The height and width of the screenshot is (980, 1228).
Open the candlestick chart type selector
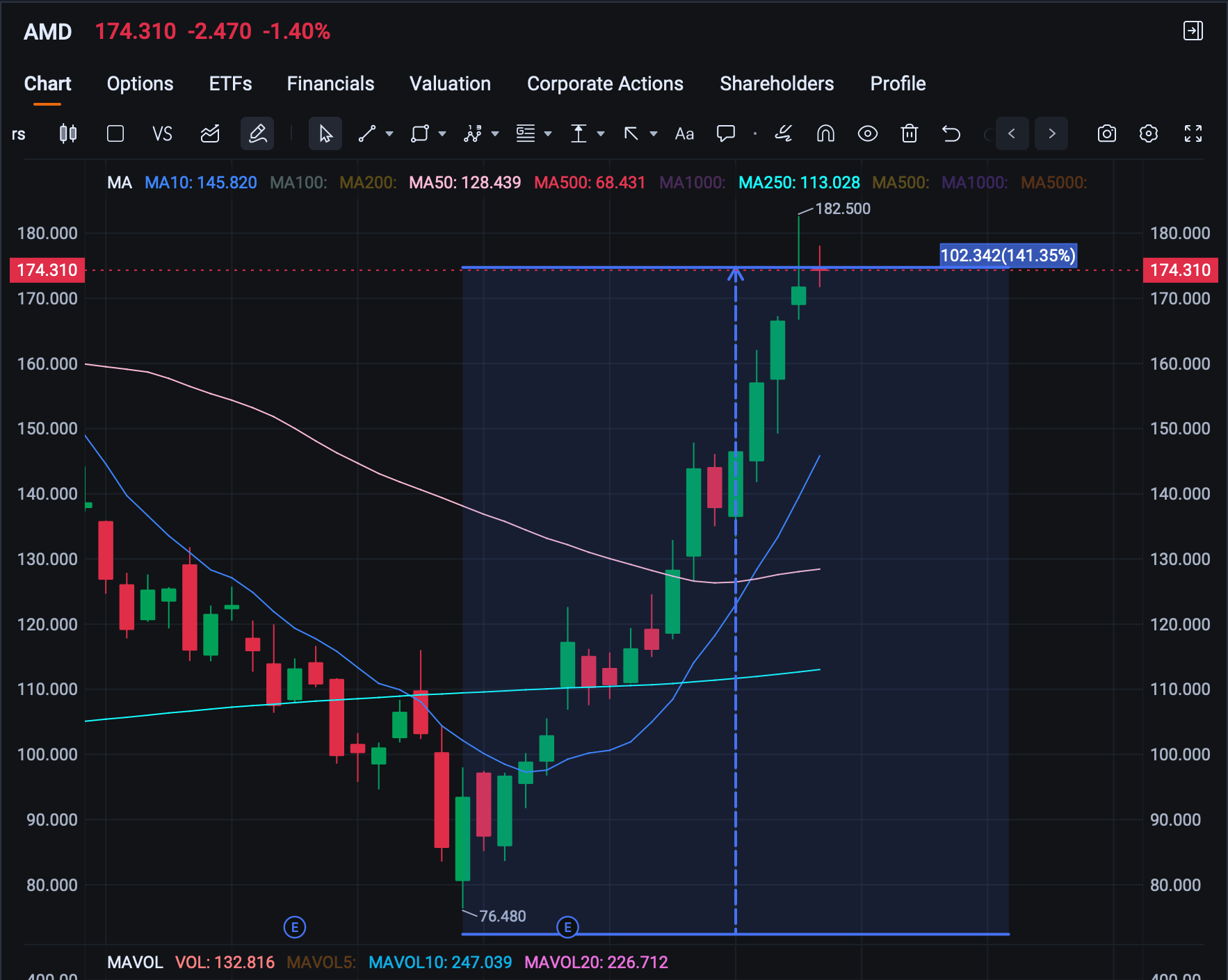point(68,133)
